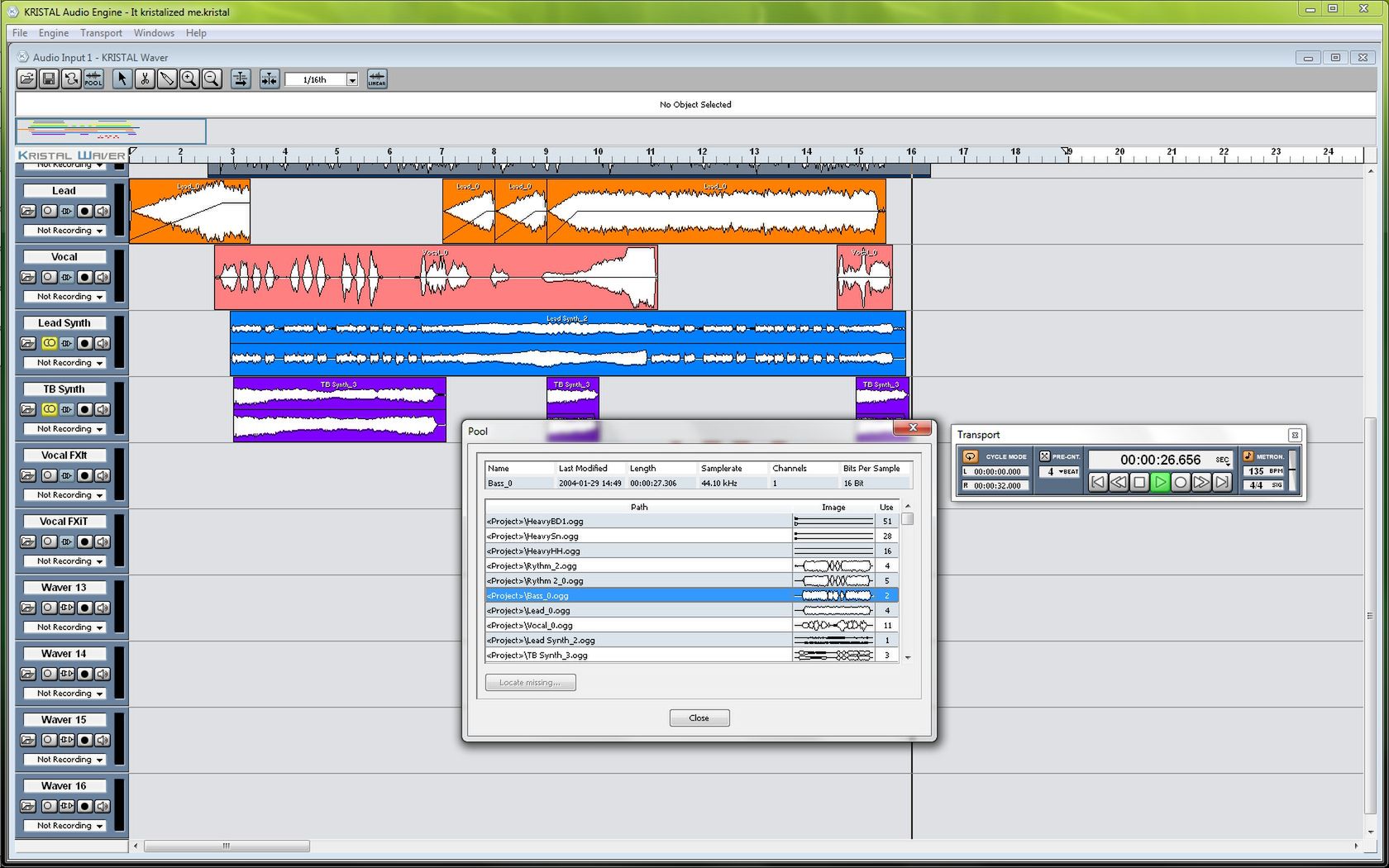
Task: Select the zoom out magnifier tool
Action: [212, 79]
